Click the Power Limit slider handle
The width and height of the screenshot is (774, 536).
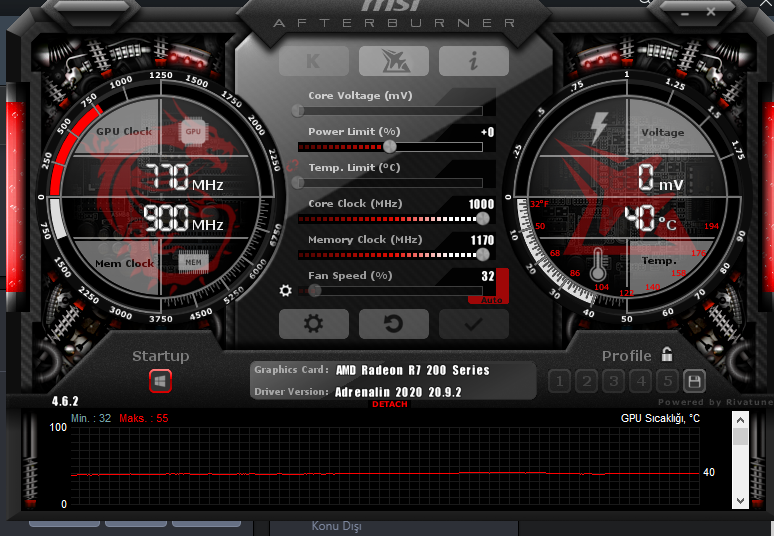tap(389, 147)
